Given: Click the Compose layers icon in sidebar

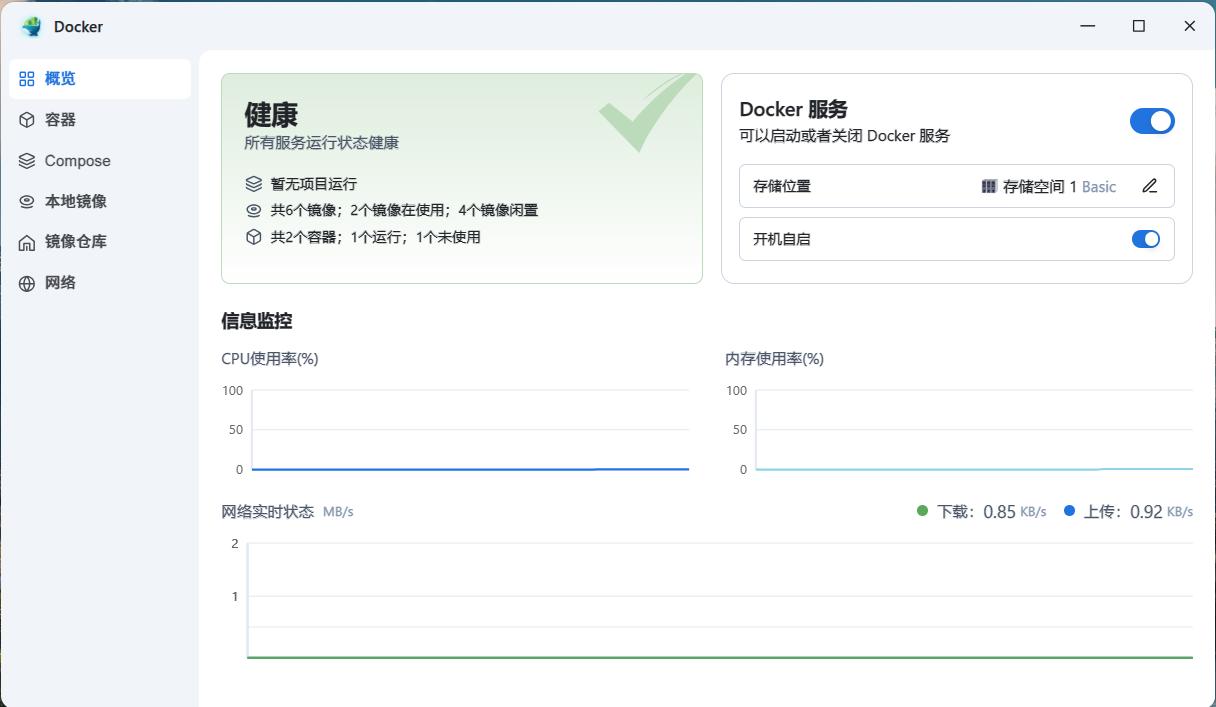Looking at the screenshot, I should (27, 161).
